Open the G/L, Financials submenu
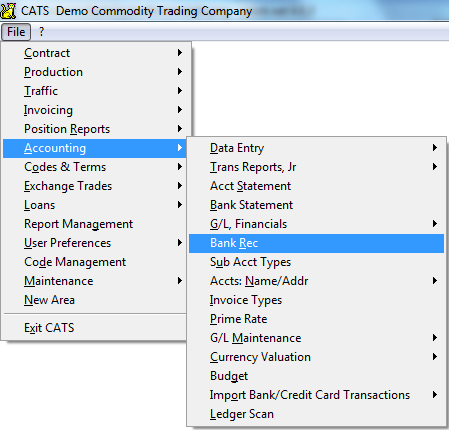This screenshot has width=449, height=430. pyautogui.click(x=316, y=224)
